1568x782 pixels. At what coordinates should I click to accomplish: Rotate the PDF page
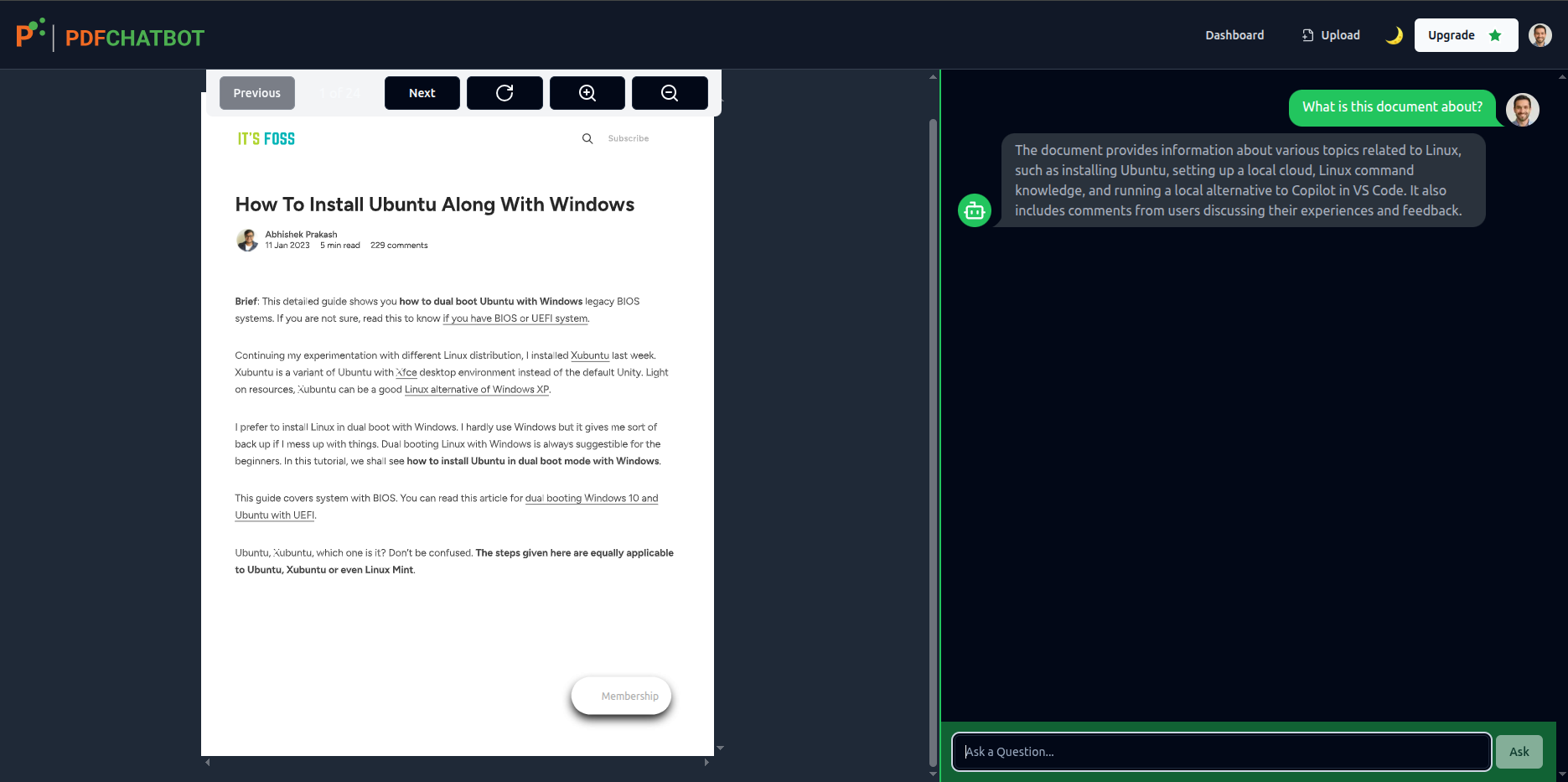pyautogui.click(x=505, y=93)
